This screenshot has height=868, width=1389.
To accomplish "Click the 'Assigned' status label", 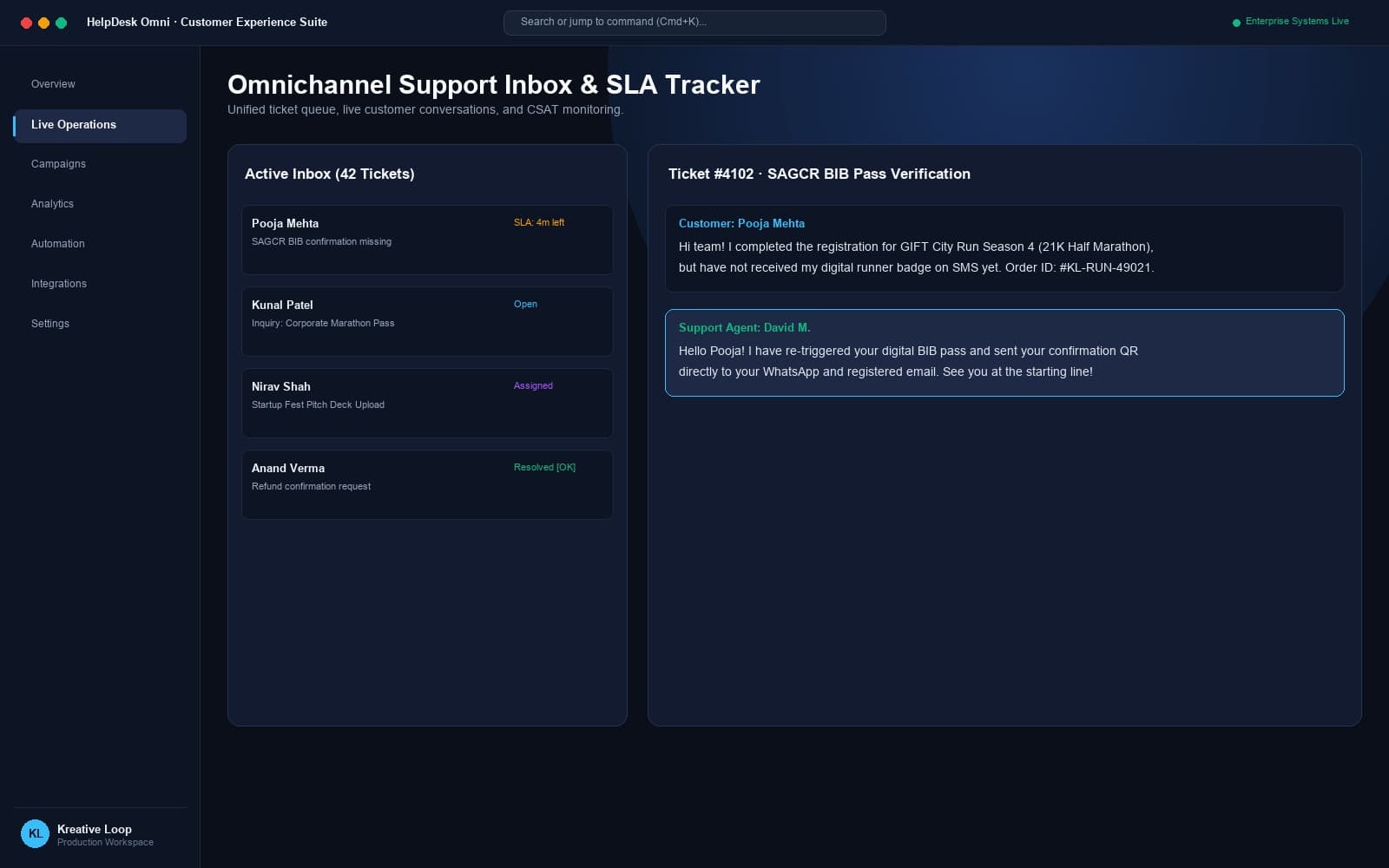I will [533, 385].
